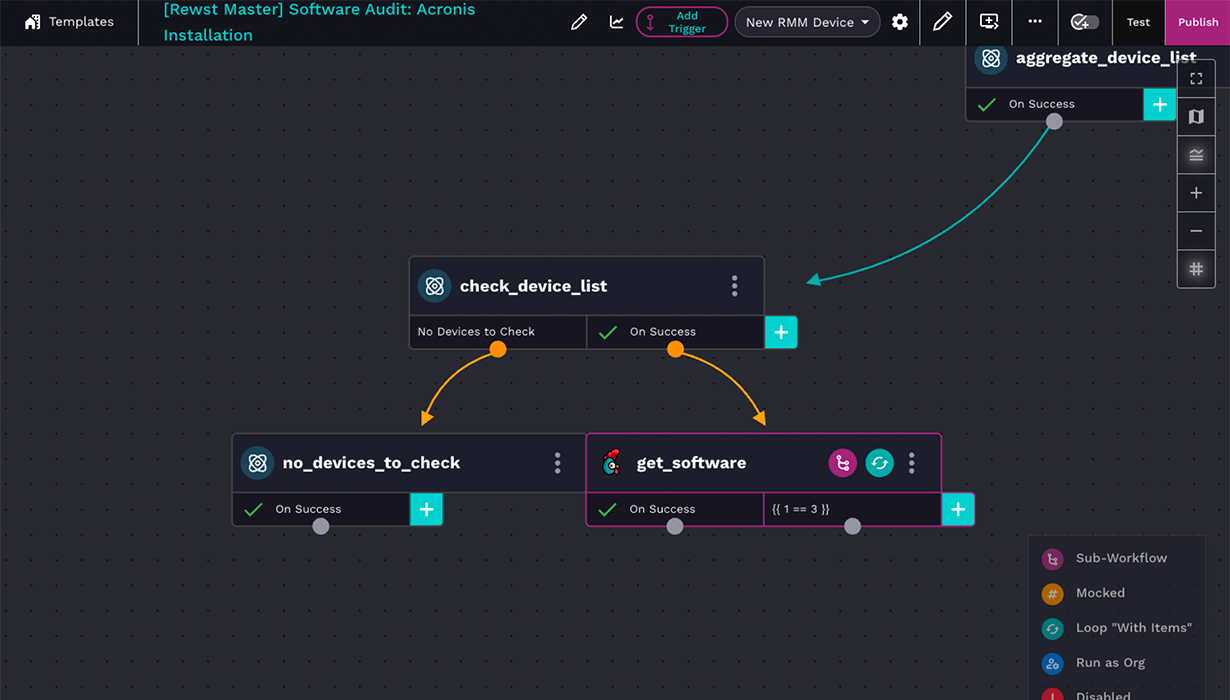Add a transition from aggregate_device_list On Success
The image size is (1230, 700).
(x=1160, y=104)
